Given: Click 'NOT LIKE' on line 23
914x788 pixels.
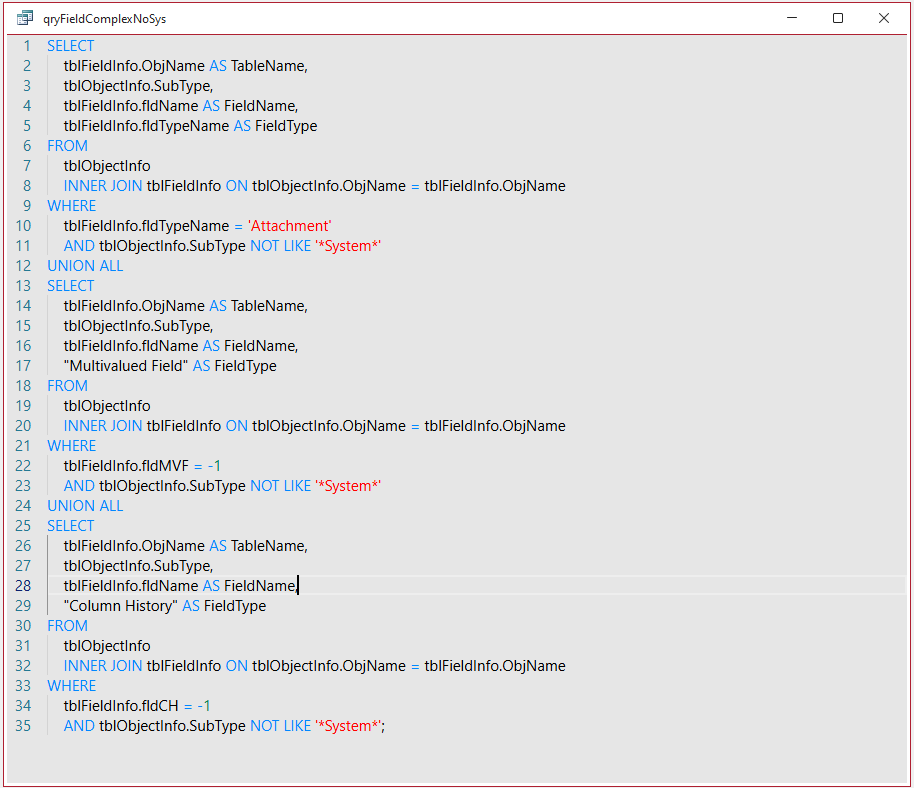Looking at the screenshot, I should [281, 486].
